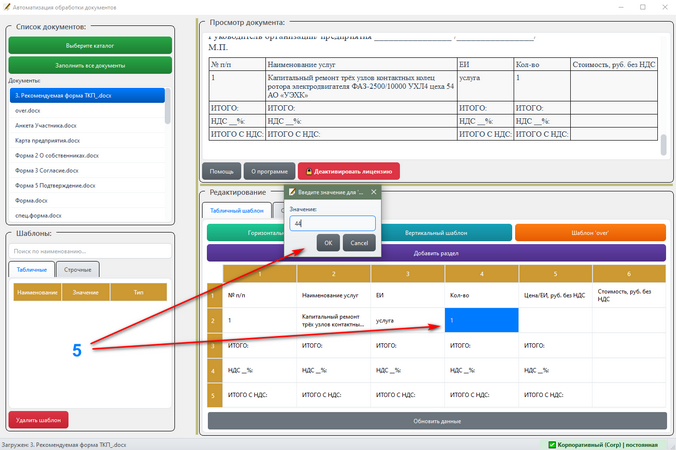Click row header '2' in edit grid
This screenshot has height=450, width=676.
214,320
